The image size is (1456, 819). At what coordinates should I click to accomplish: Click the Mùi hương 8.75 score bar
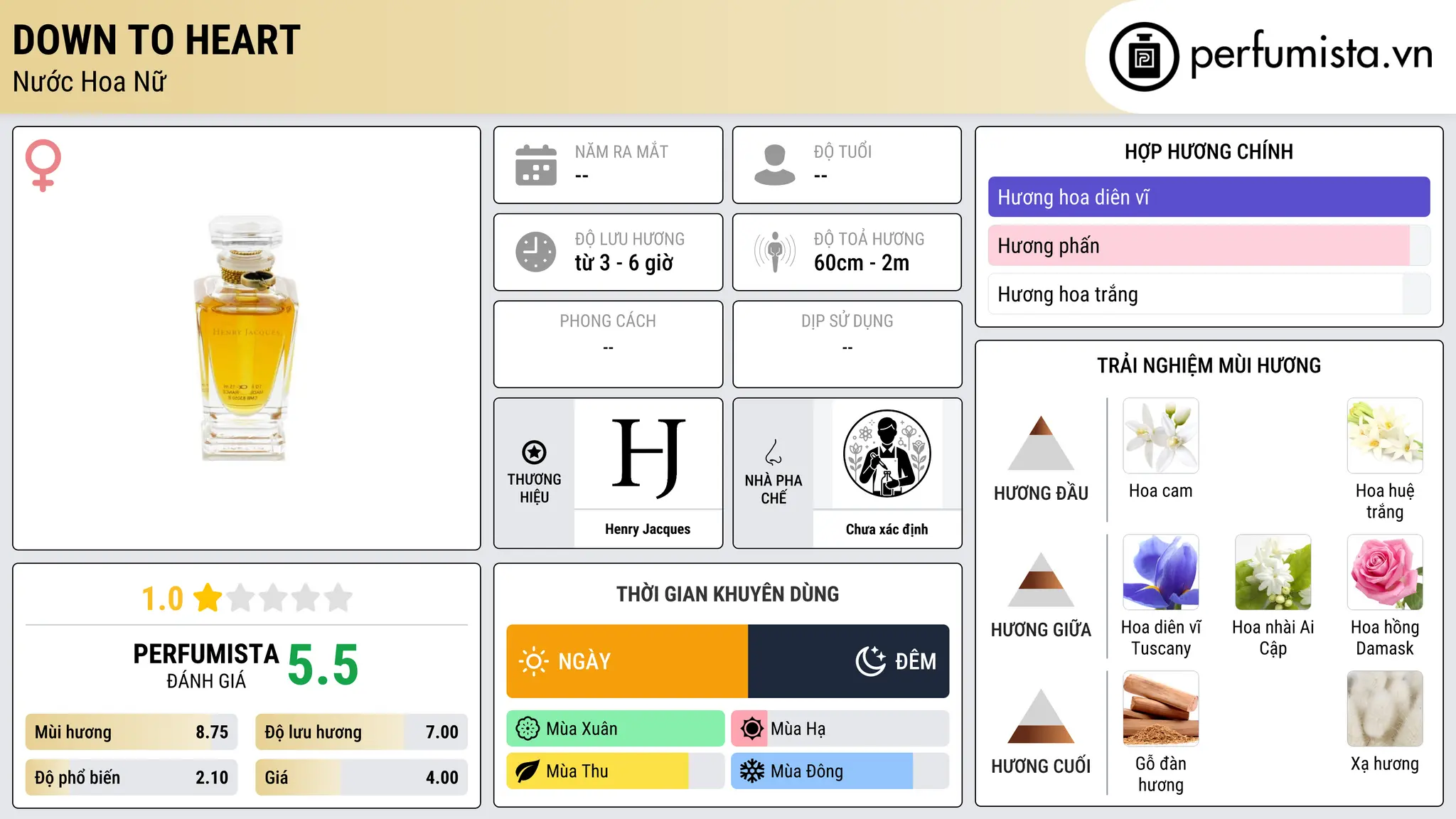point(132,732)
